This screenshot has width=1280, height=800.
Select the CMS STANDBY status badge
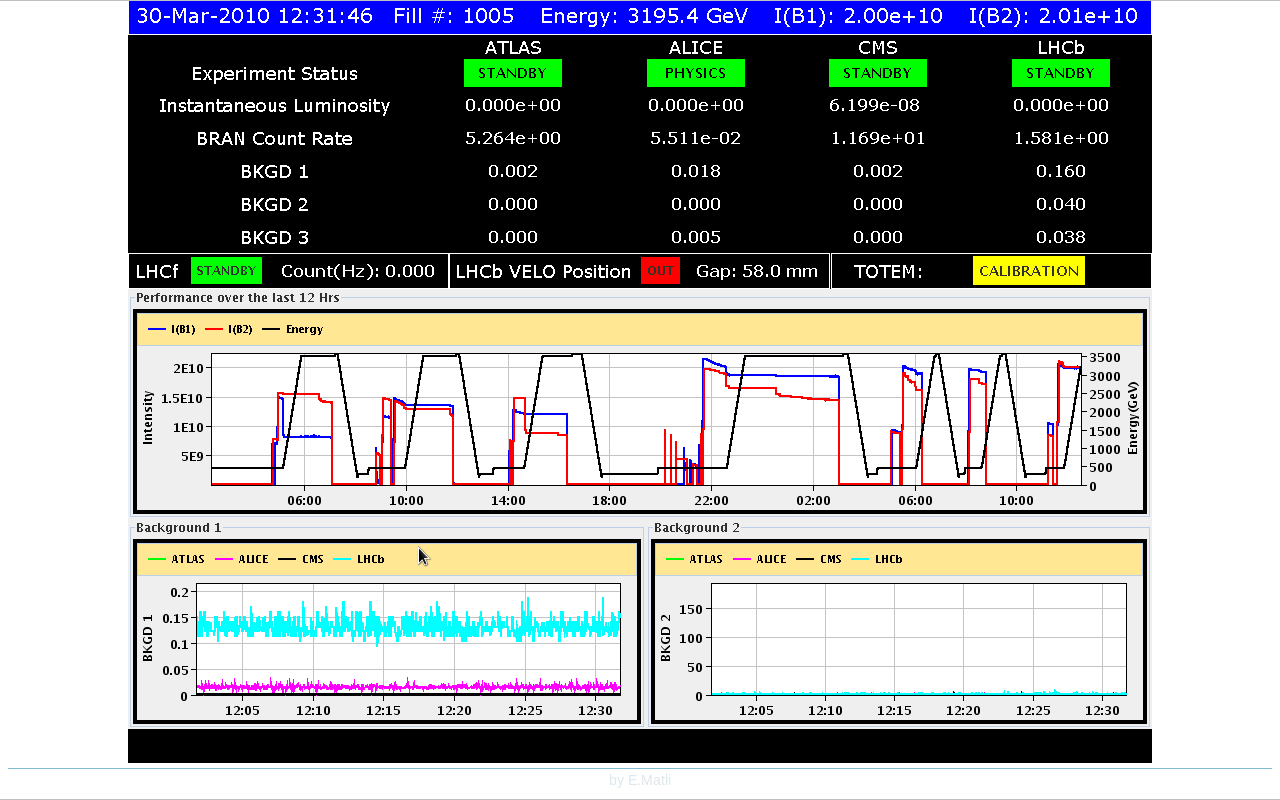tap(877, 73)
